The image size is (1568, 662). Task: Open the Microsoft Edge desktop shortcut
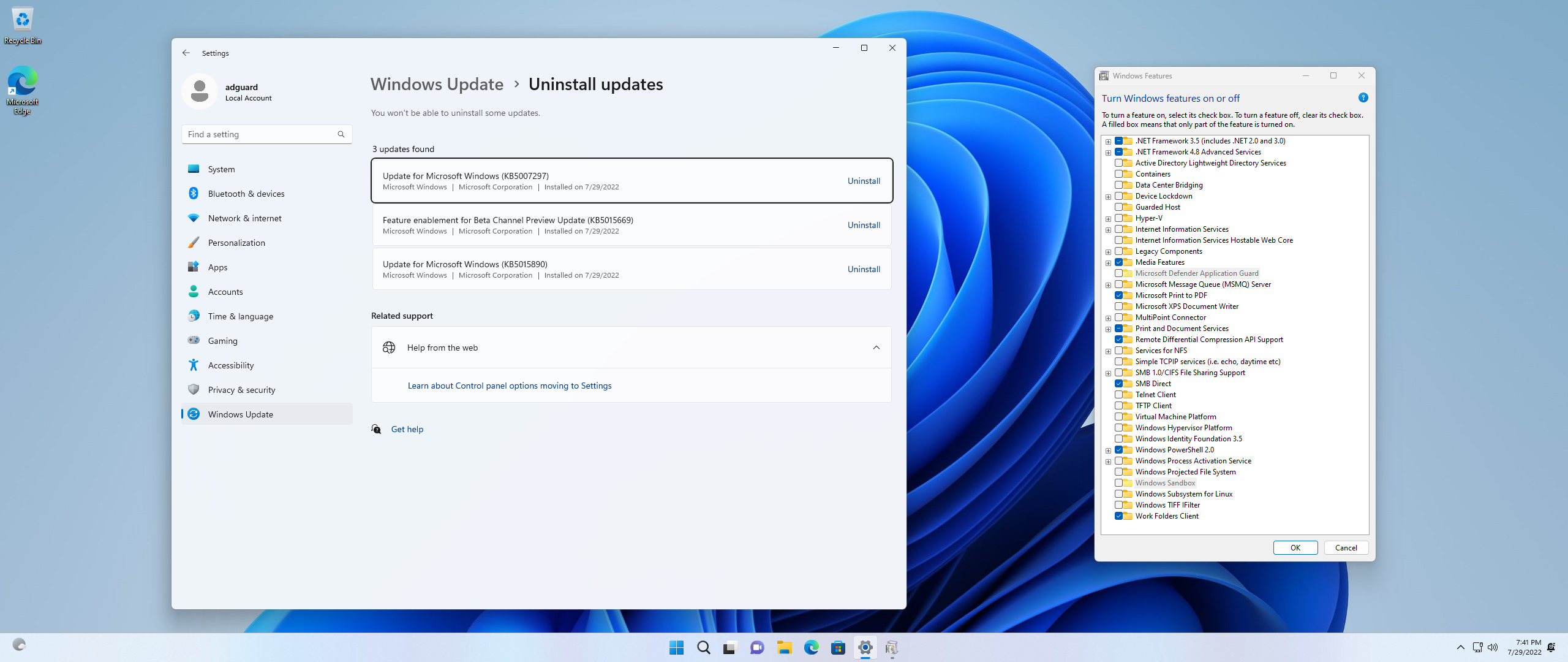tap(22, 91)
